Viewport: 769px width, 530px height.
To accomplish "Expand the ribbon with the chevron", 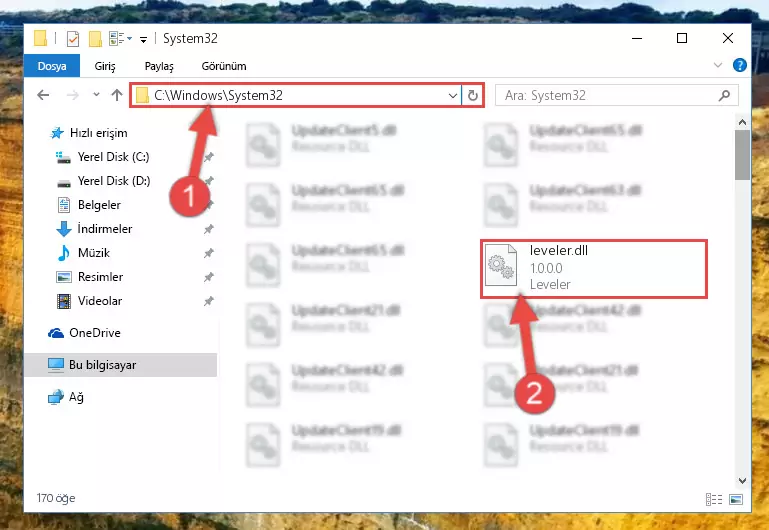I will [x=718, y=65].
